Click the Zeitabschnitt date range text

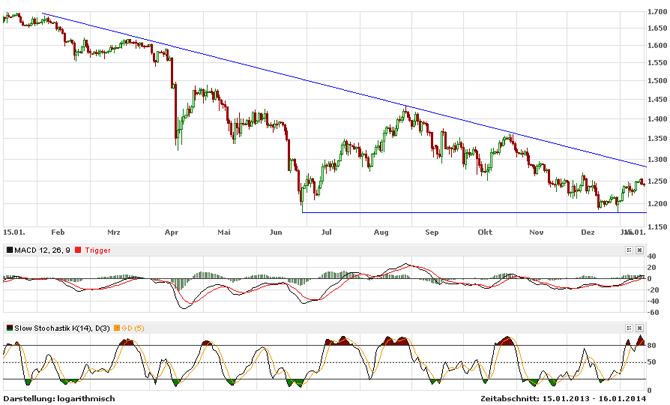(x=570, y=398)
